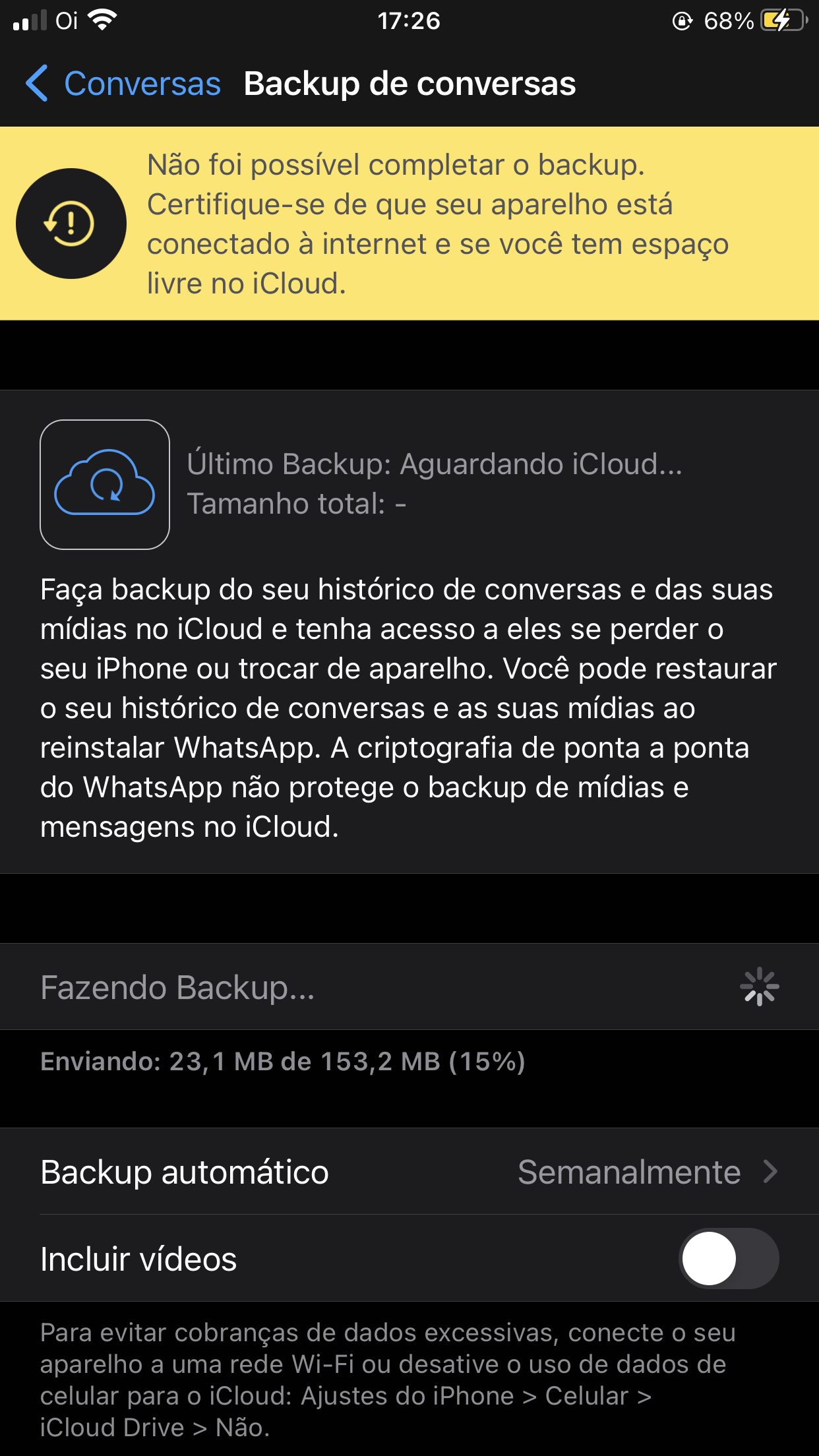The height and width of the screenshot is (1456, 819).
Task: Tap the Backup de conversas title
Action: (x=409, y=84)
